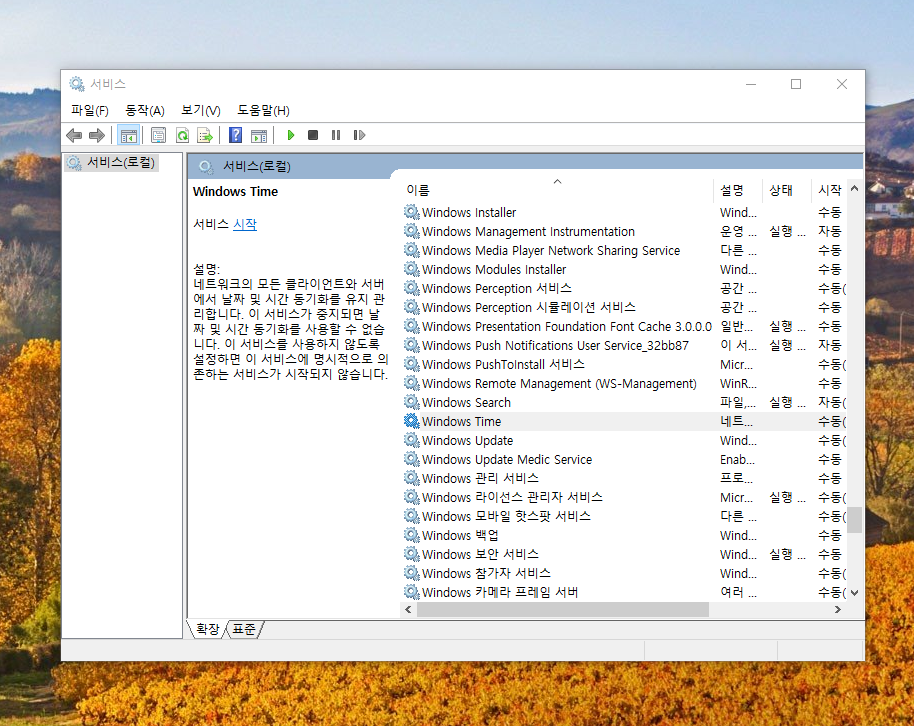The height and width of the screenshot is (726, 914).
Task: Click the Forward arrow toolbar icon
Action: pyautogui.click(x=97, y=135)
